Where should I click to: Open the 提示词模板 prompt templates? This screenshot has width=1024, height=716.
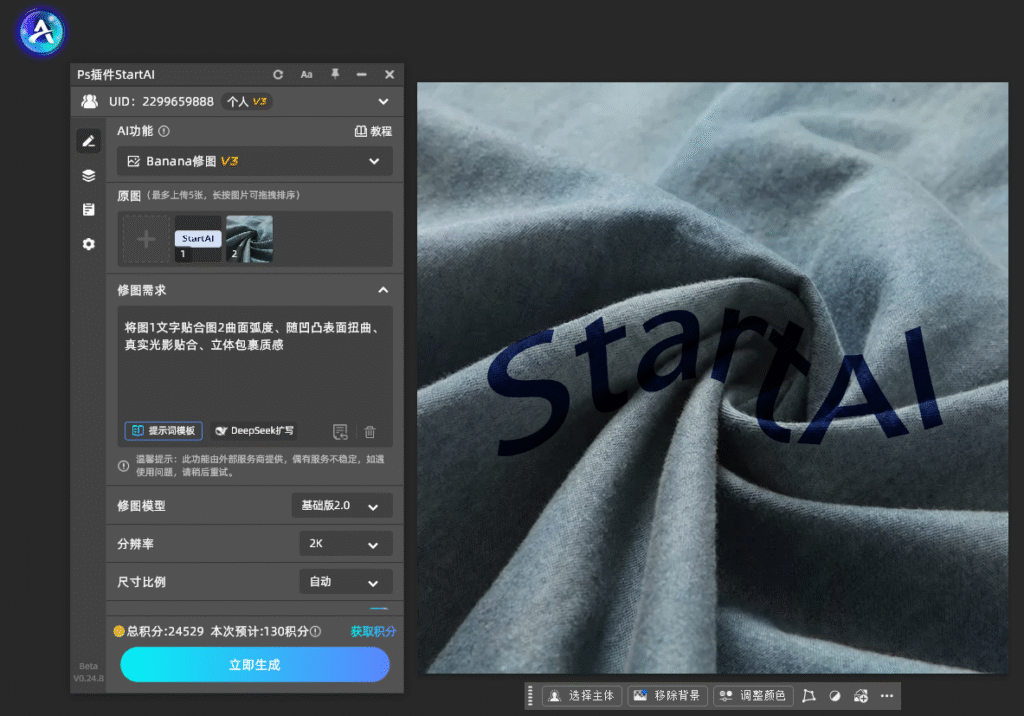tap(164, 431)
